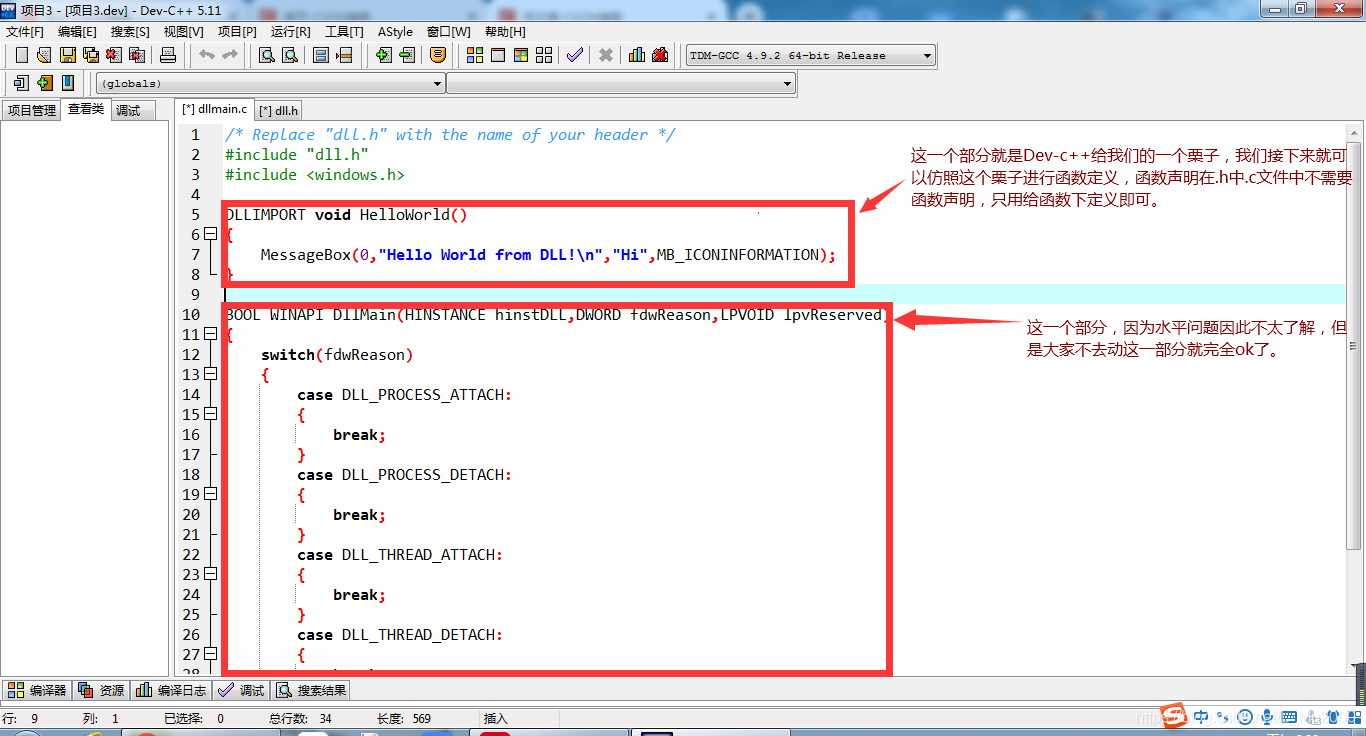Click the new class icon in second toolbar

click(21, 83)
